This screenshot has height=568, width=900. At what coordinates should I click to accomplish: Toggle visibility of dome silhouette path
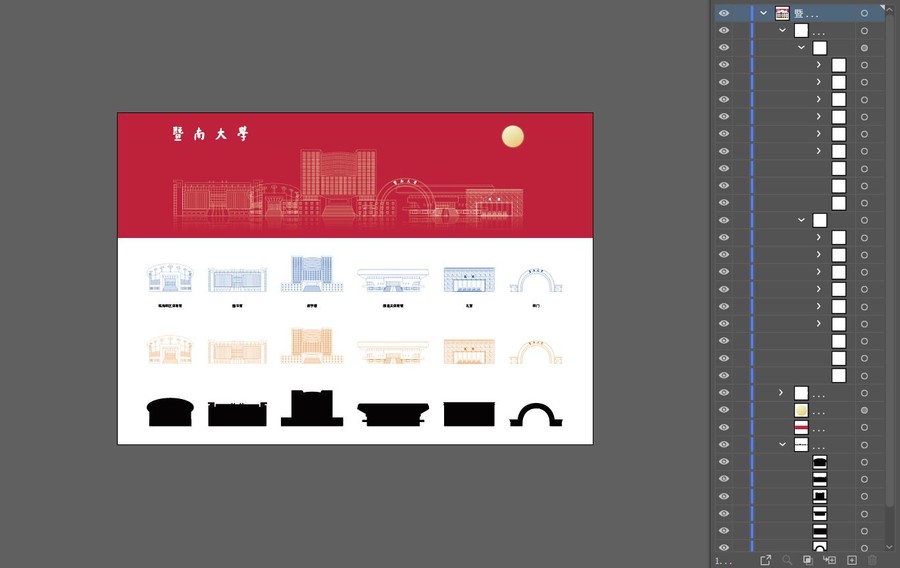click(724, 461)
